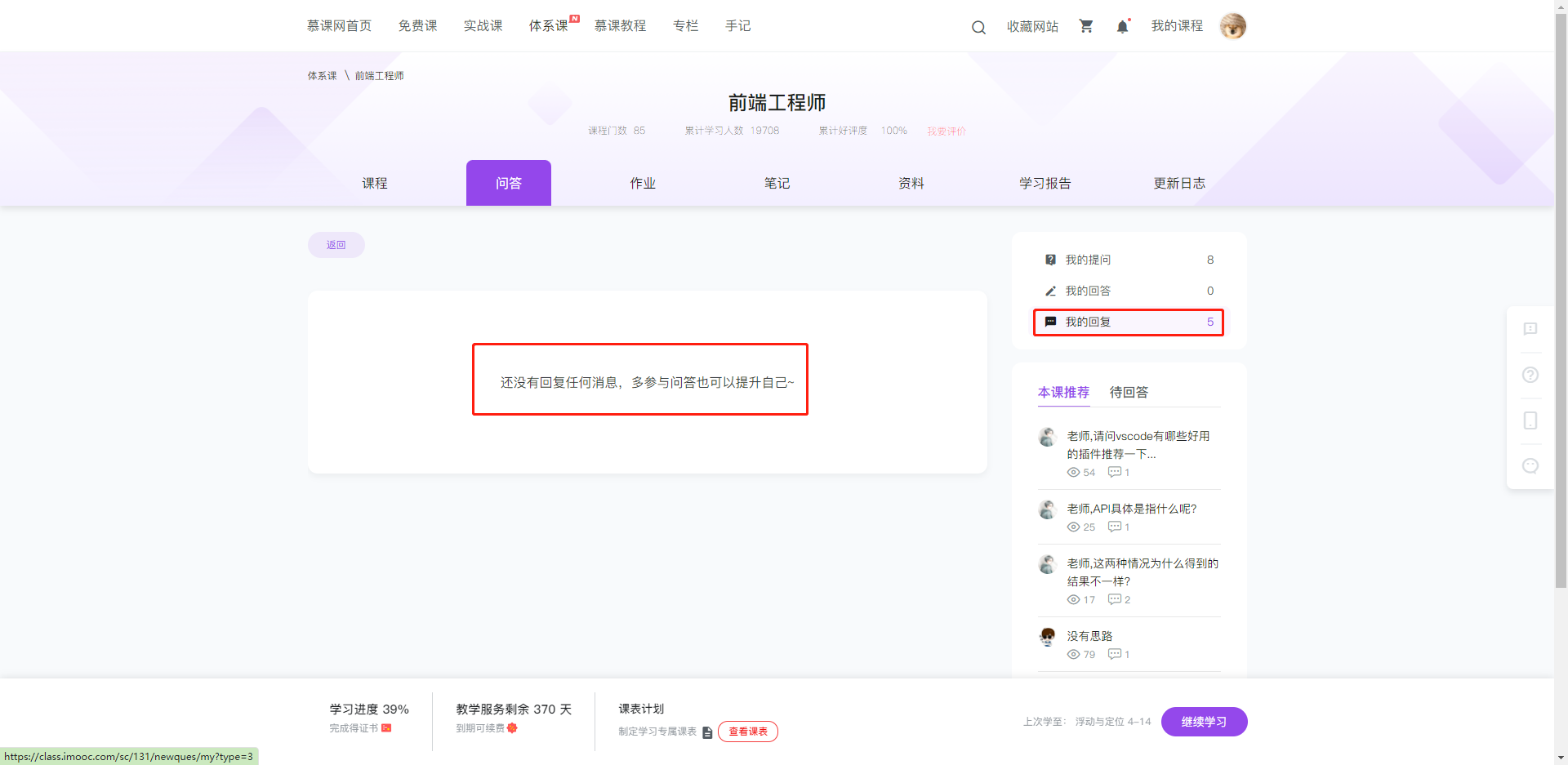Image resolution: width=1568 pixels, height=765 pixels.
Task: Open the 更新日志 tab
Action: pyautogui.click(x=1179, y=183)
